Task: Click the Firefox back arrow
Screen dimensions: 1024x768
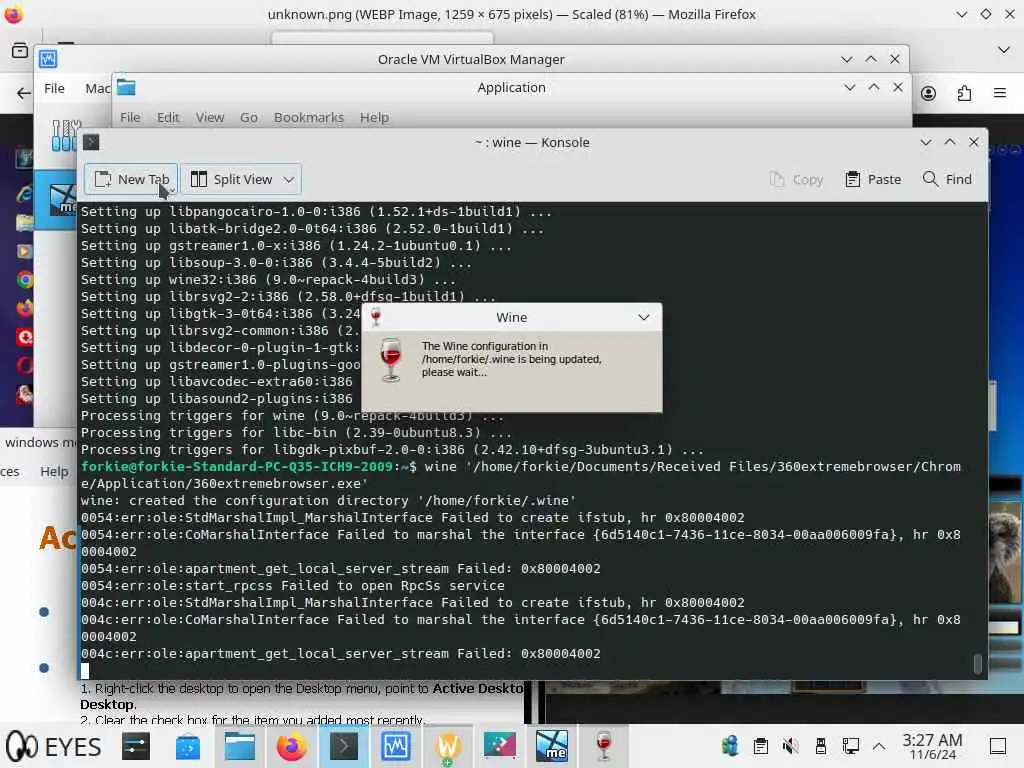Action: coord(24,93)
